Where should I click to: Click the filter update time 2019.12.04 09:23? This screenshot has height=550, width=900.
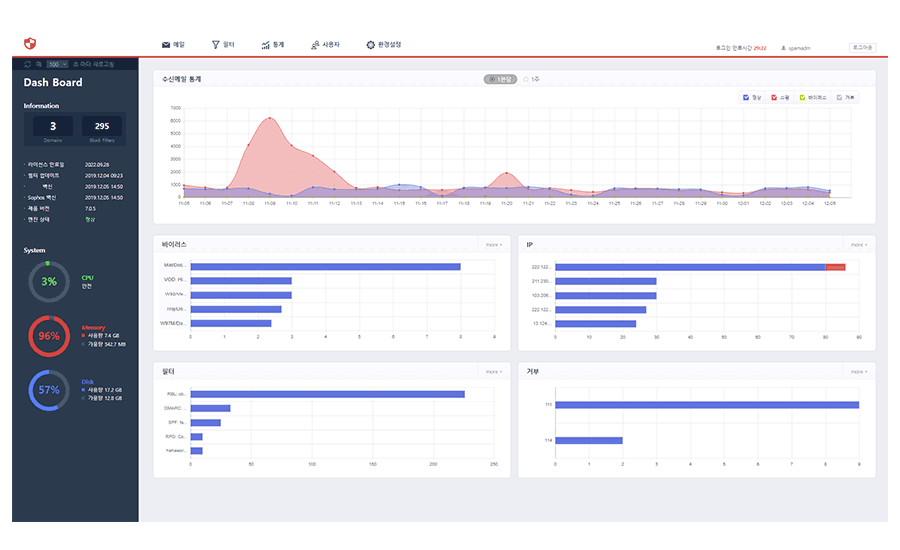coord(104,176)
